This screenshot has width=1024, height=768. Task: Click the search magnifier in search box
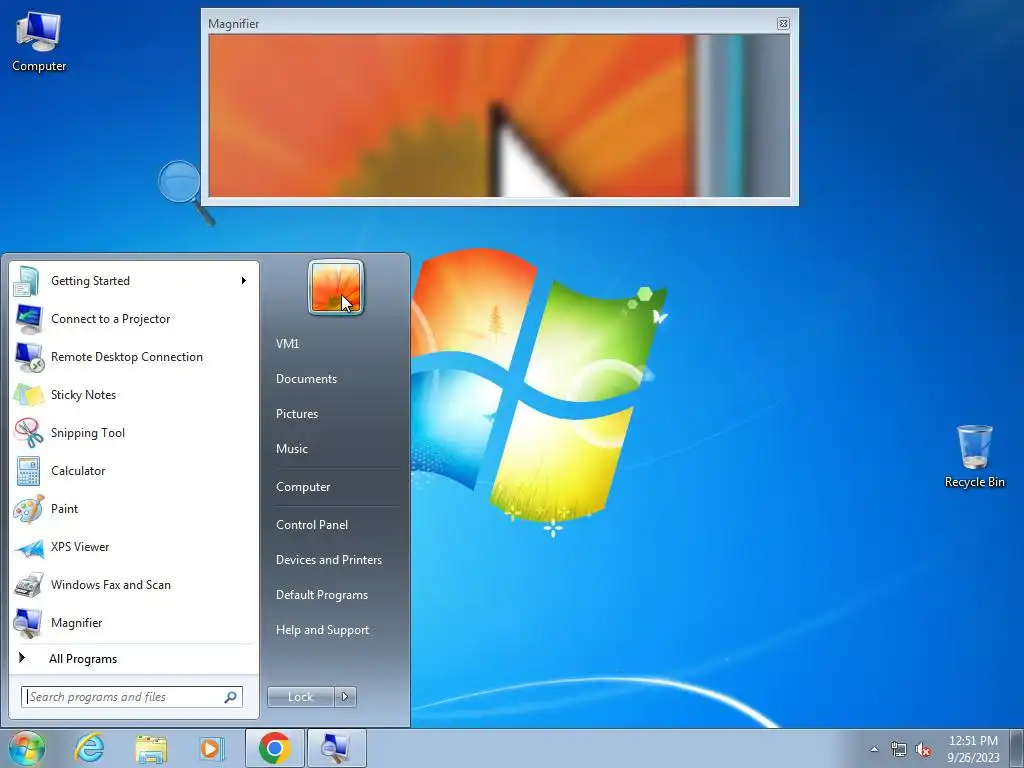coord(231,697)
